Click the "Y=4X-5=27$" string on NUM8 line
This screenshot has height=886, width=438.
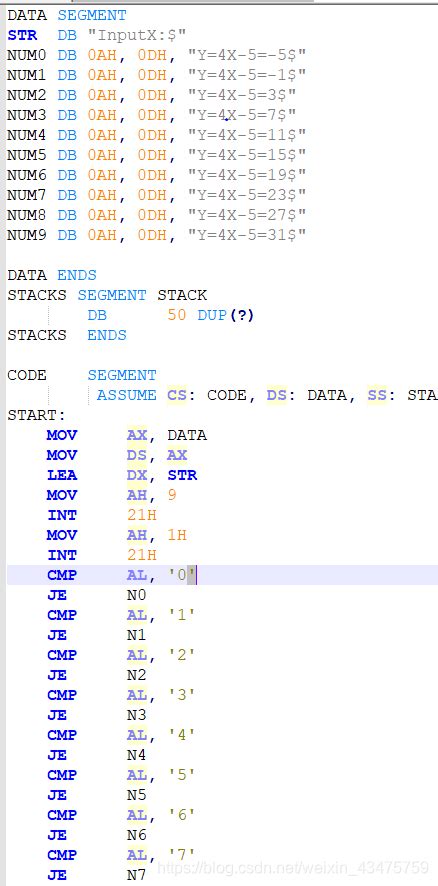(247, 215)
